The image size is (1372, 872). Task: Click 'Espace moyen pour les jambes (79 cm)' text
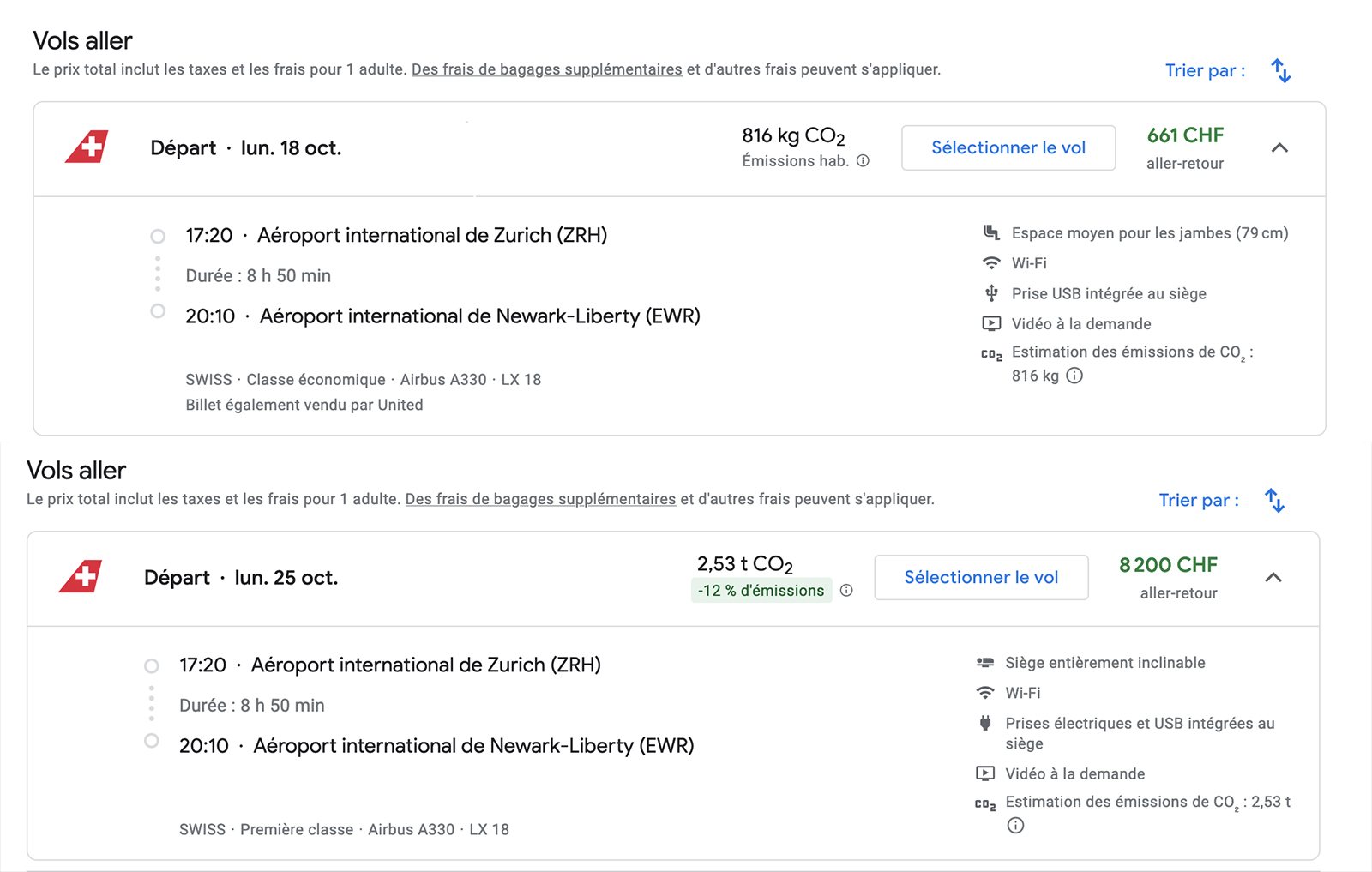(x=1150, y=232)
